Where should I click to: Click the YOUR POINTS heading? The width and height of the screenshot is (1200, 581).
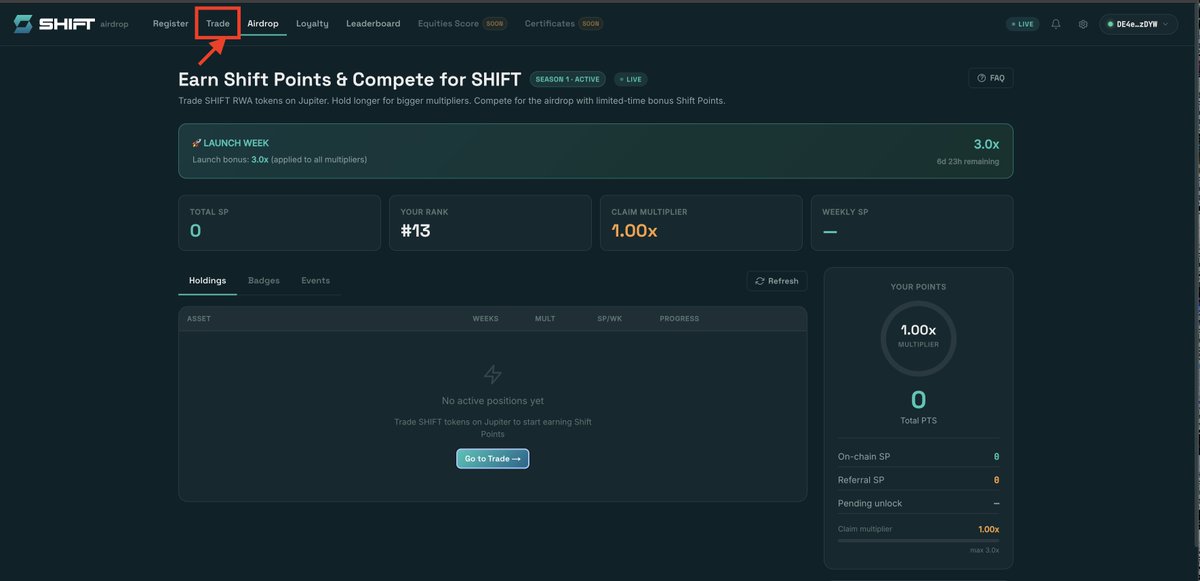click(918, 287)
